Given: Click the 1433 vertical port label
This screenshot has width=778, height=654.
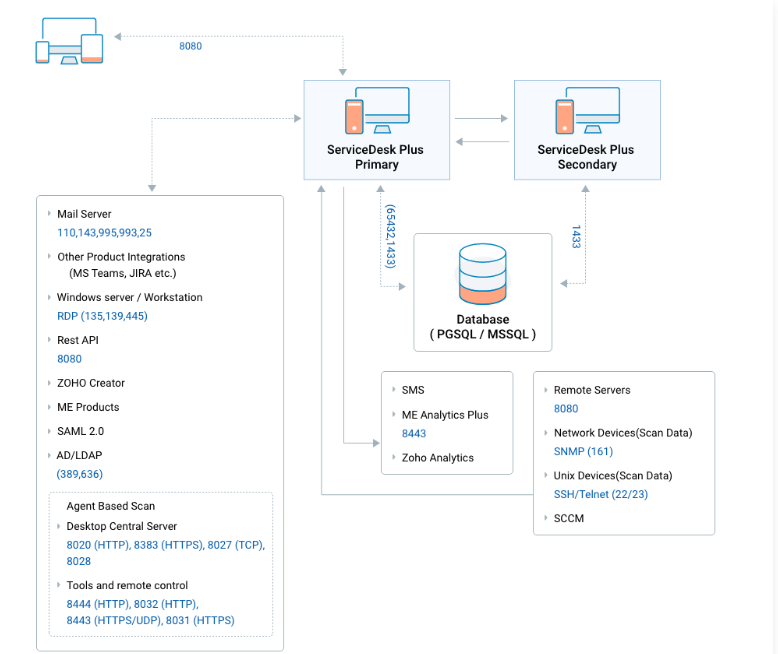Looking at the screenshot, I should click(576, 236).
